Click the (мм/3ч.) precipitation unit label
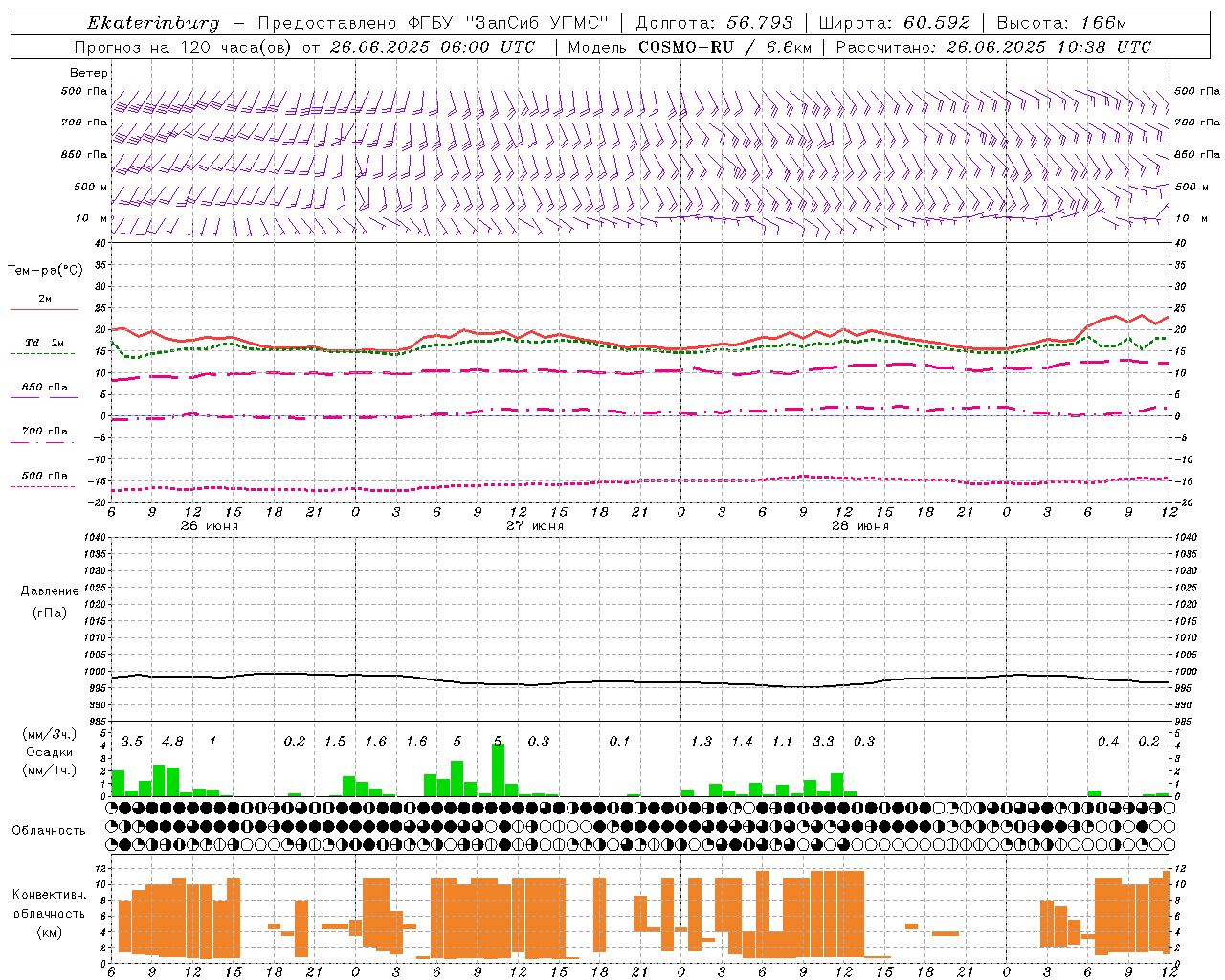This screenshot has height=980, width=1225. 52,734
